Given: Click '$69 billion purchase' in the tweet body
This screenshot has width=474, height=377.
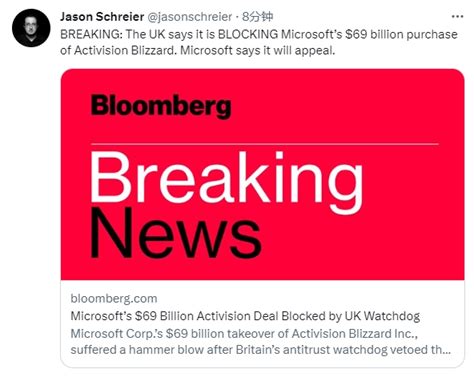Looking at the screenshot, I should (x=401, y=34).
